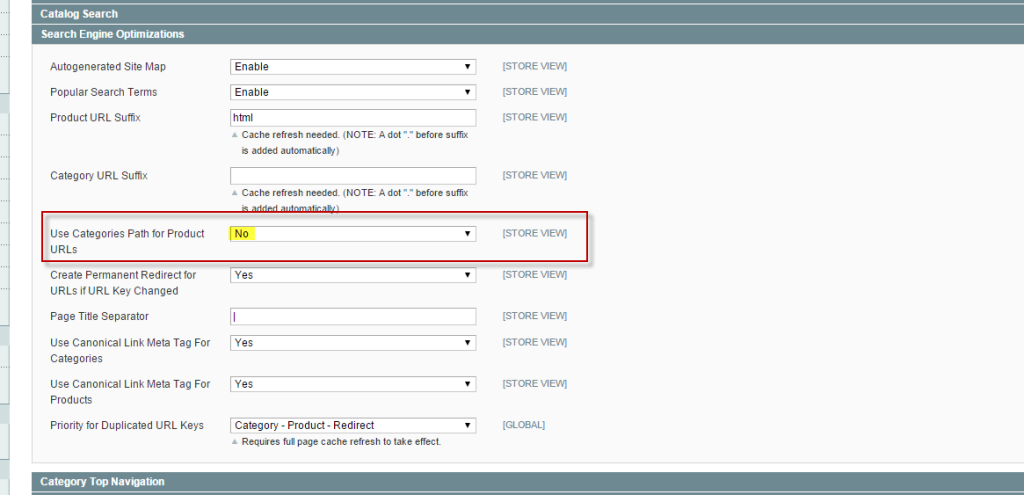Click the Product URL Suffix input field
The width and height of the screenshot is (1024, 495).
(x=353, y=118)
